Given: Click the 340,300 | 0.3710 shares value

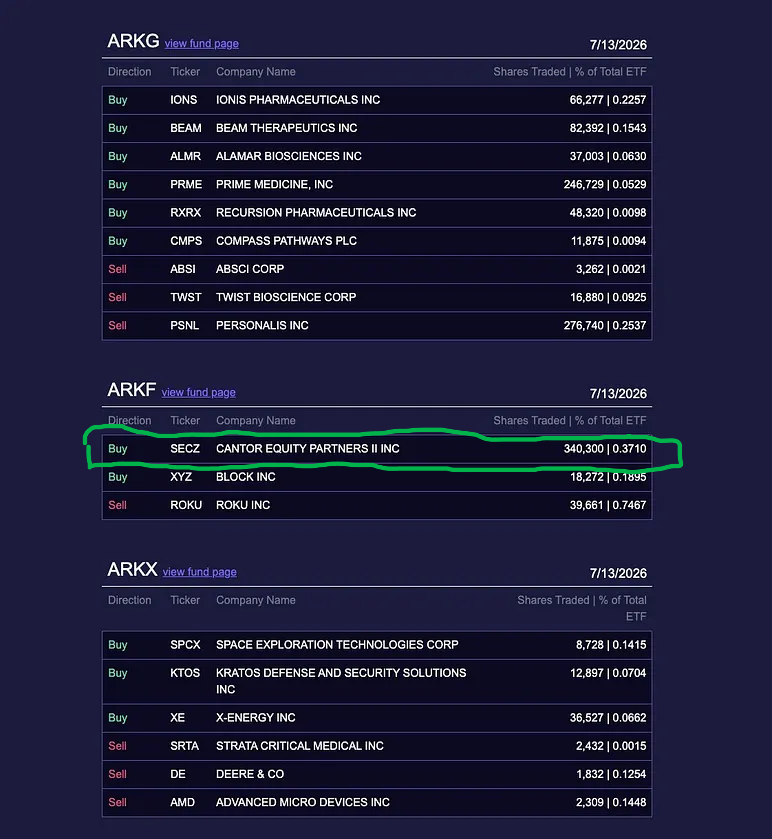Looking at the screenshot, I should [x=605, y=449].
